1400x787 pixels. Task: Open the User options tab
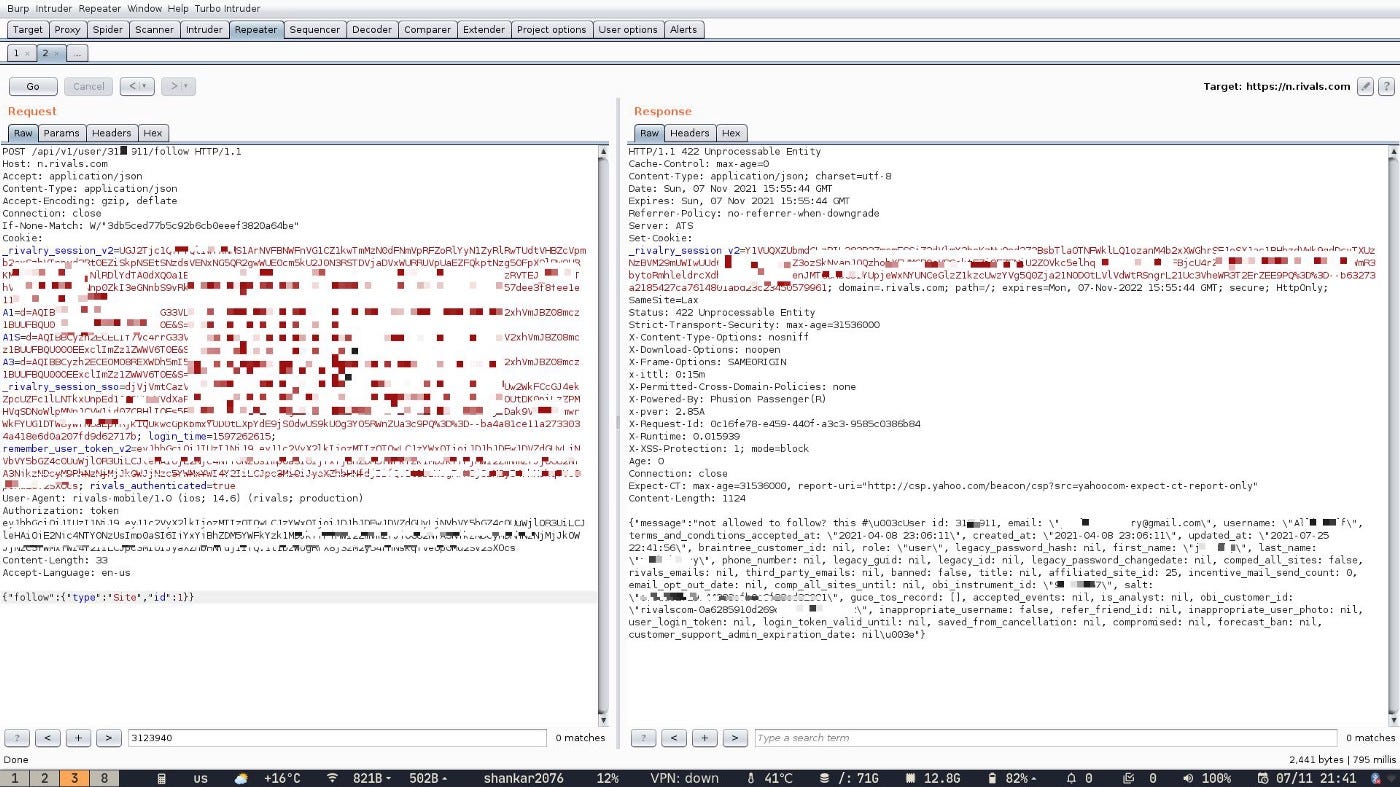628,30
